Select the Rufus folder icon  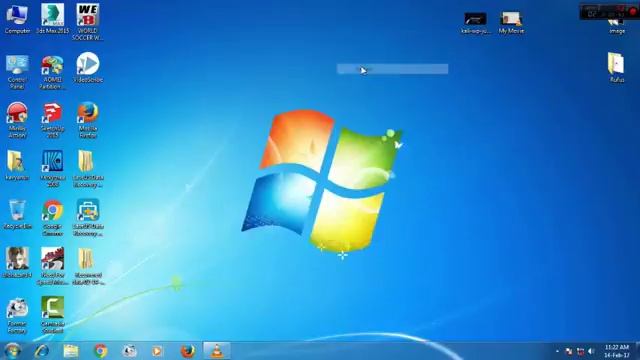616,67
